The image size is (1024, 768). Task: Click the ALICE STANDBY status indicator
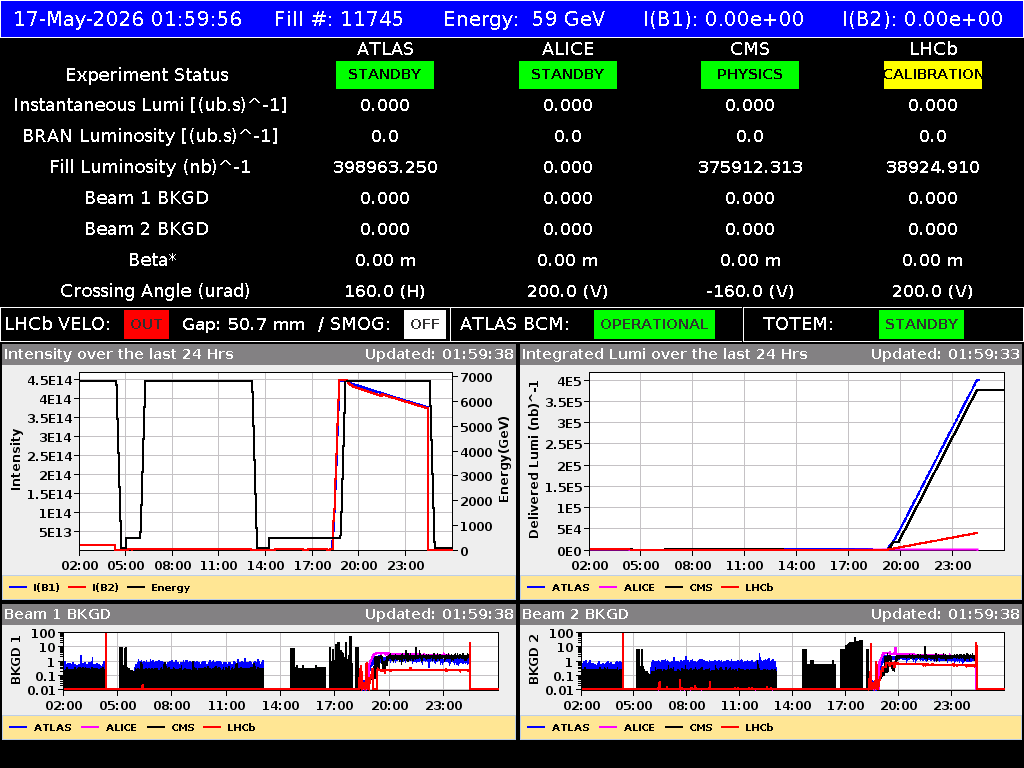click(568, 74)
